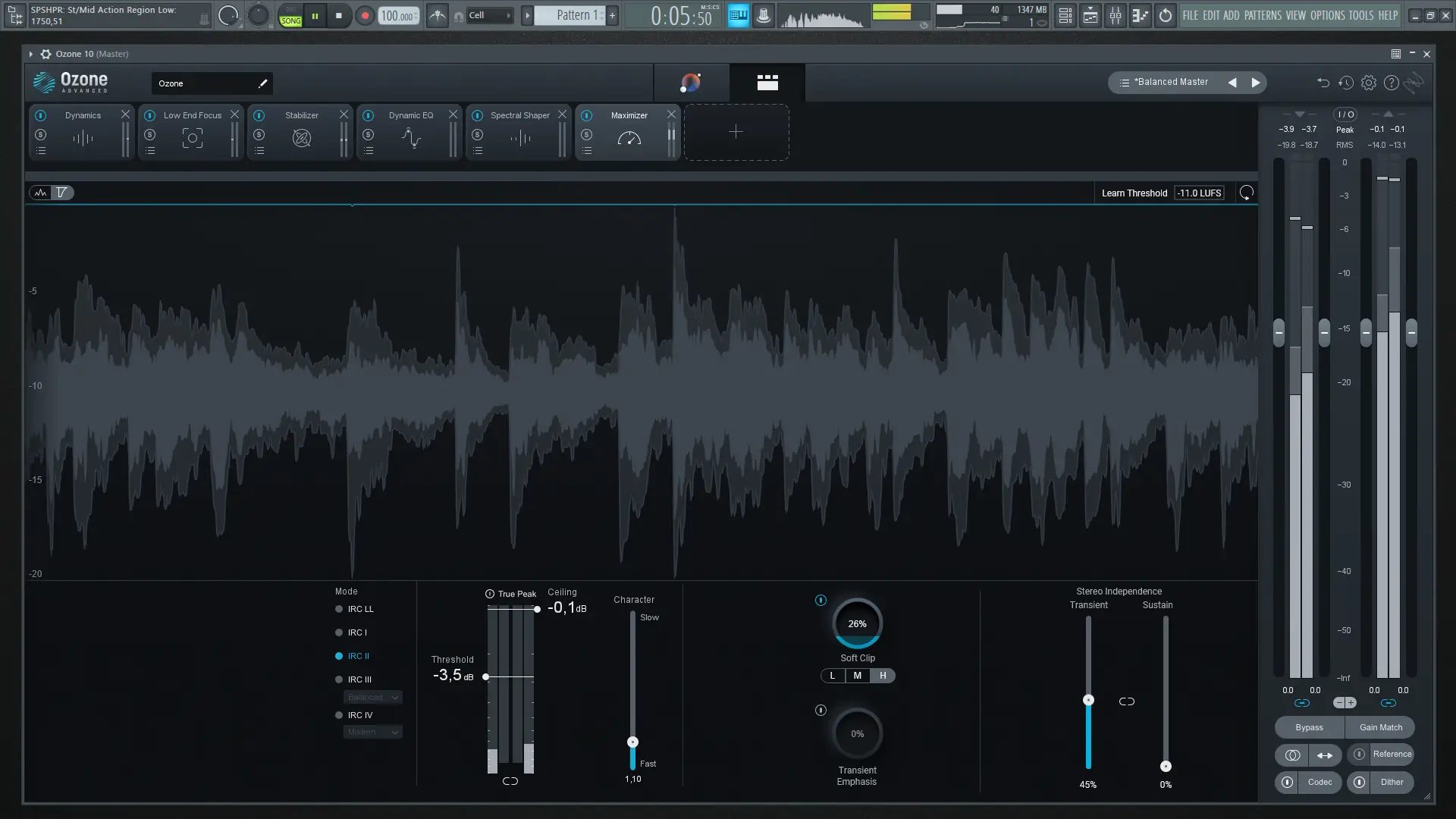This screenshot has height=819, width=1456.
Task: Open the Modern dropdown under IRC IV
Action: [372, 732]
